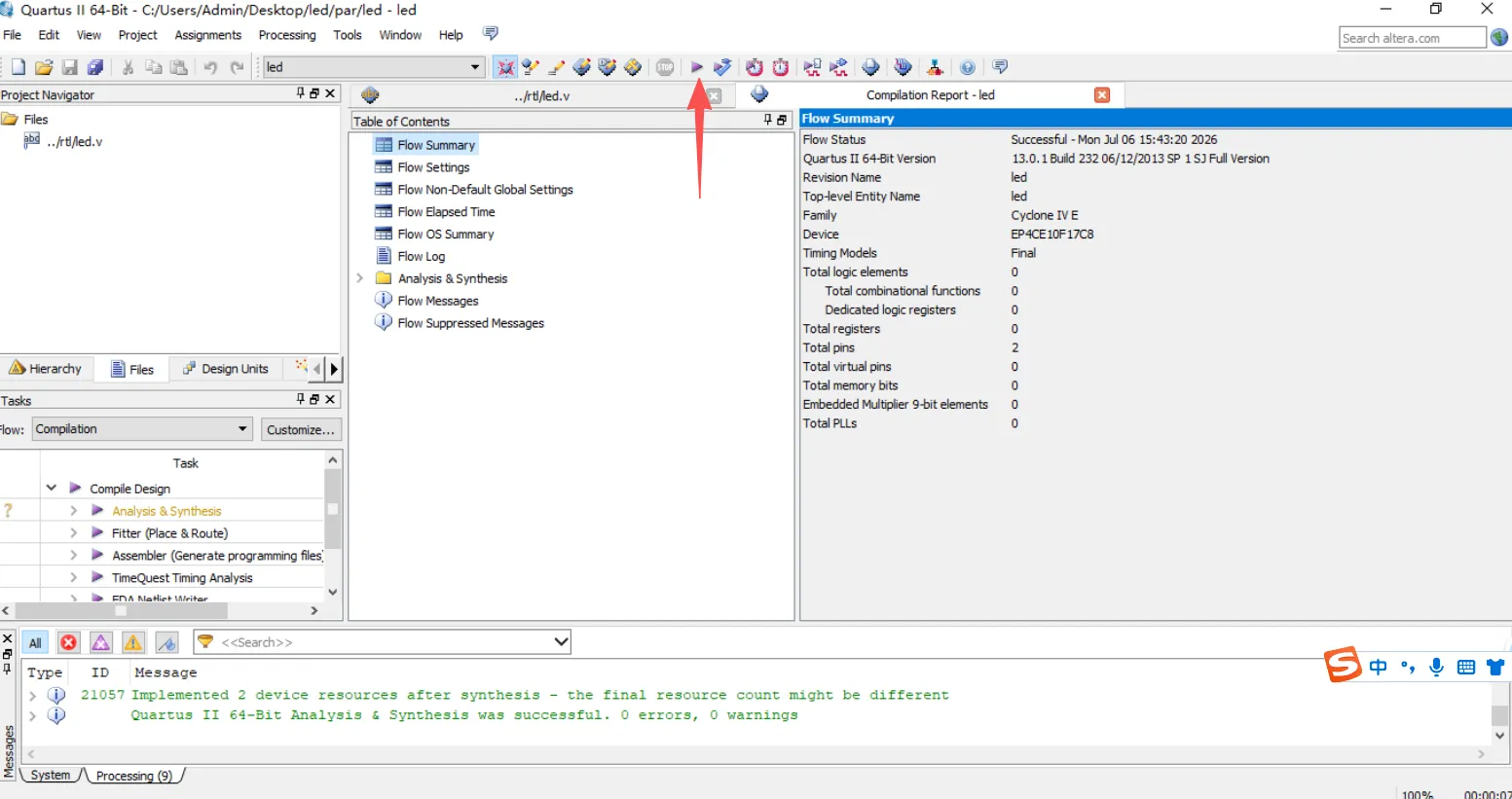Collapse the Compile Design task
This screenshot has width=1512, height=799.
52,489
